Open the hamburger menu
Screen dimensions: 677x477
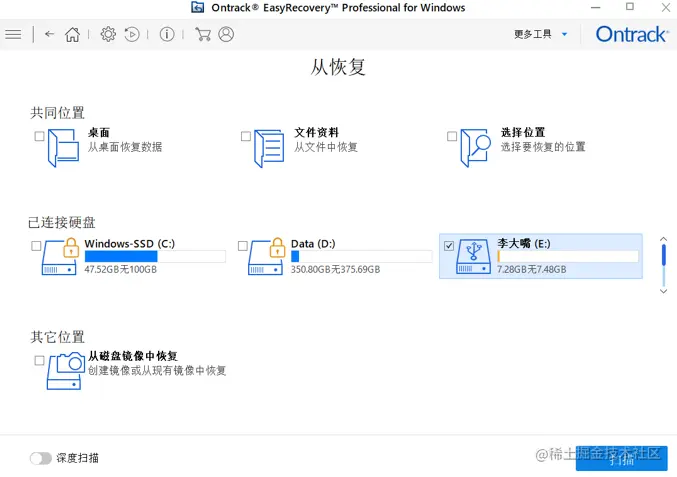[13, 35]
